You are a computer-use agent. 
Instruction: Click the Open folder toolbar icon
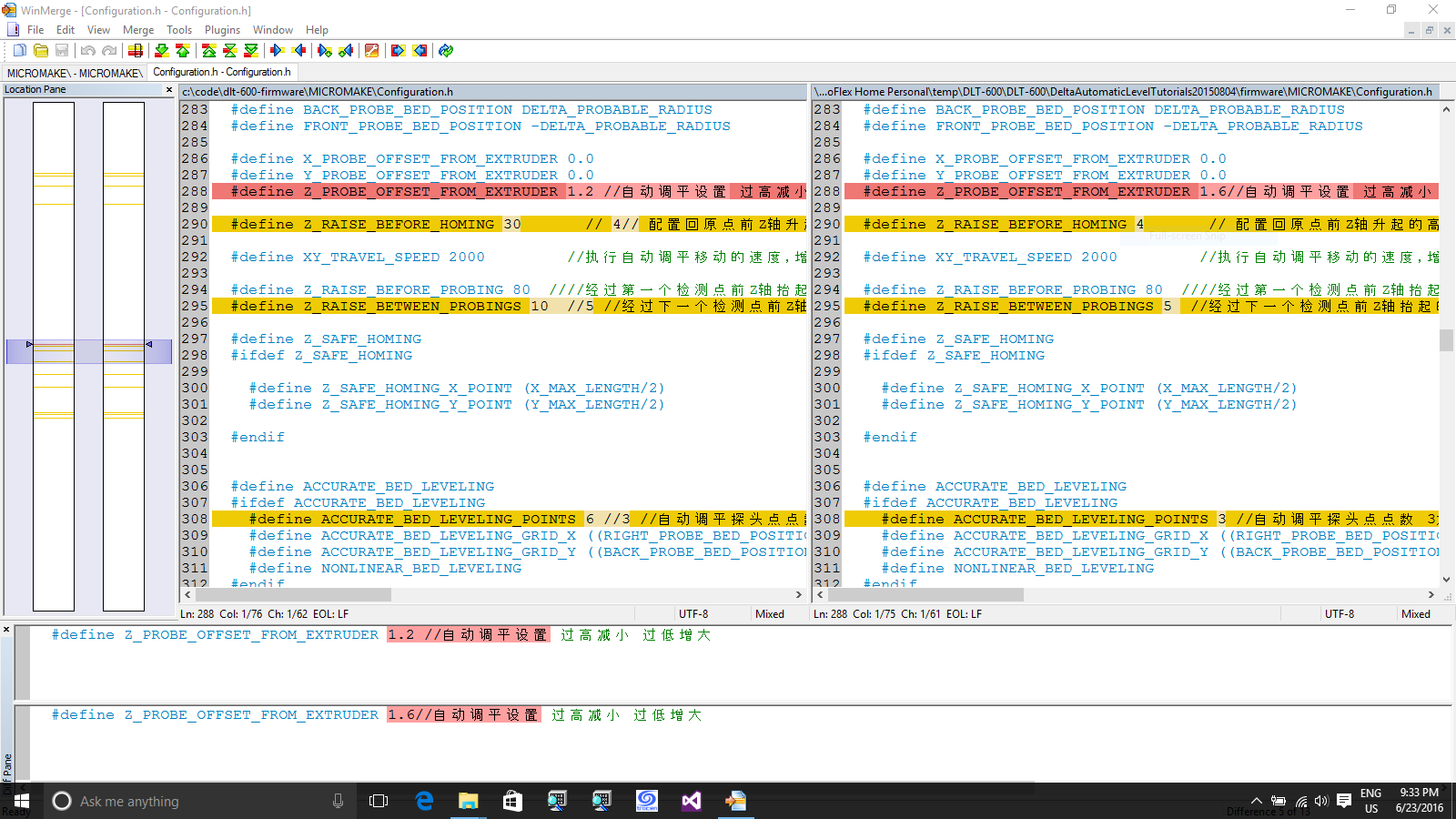[41, 51]
